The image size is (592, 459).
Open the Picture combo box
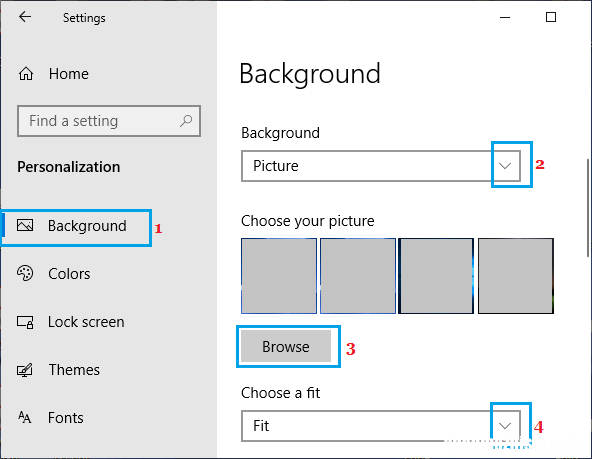click(381, 166)
